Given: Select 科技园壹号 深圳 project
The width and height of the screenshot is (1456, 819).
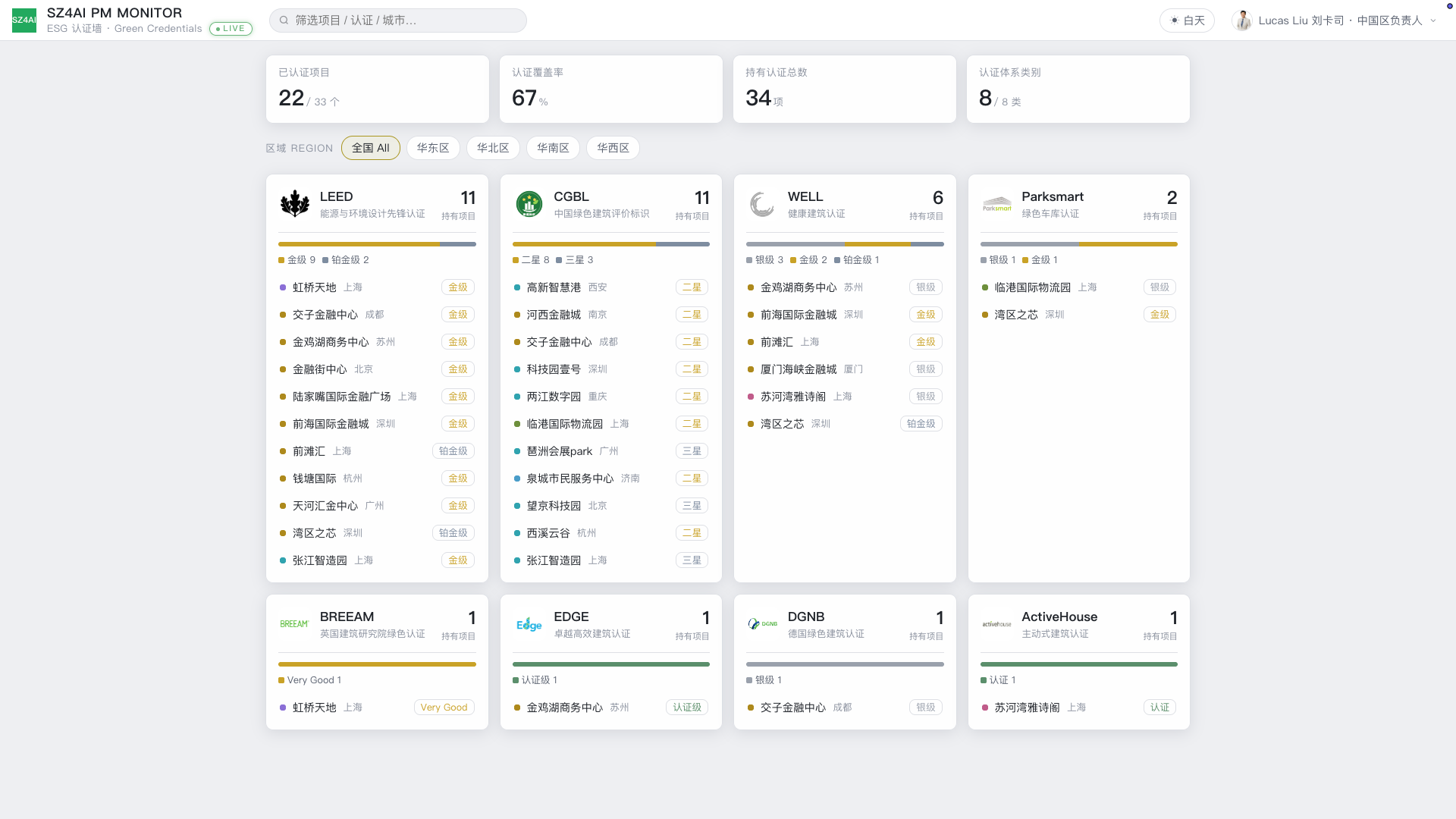Looking at the screenshot, I should (x=611, y=369).
